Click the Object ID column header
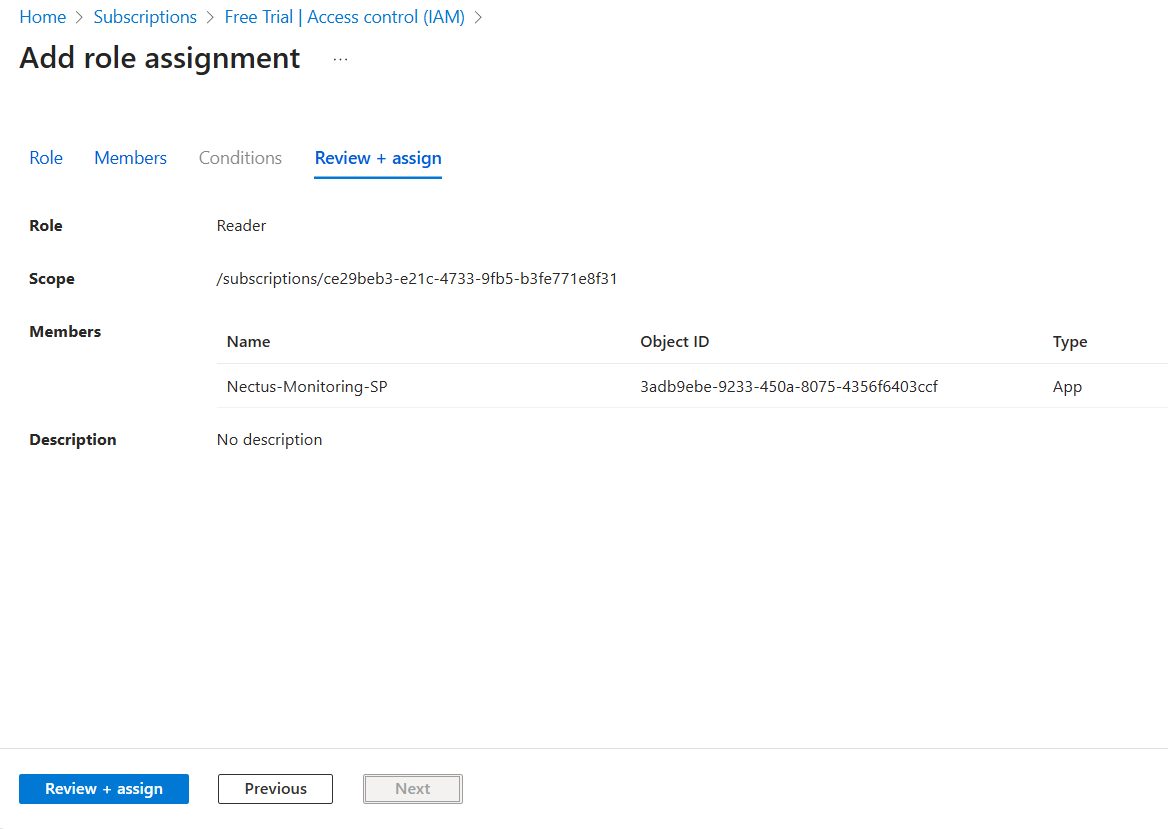 pyautogui.click(x=674, y=342)
